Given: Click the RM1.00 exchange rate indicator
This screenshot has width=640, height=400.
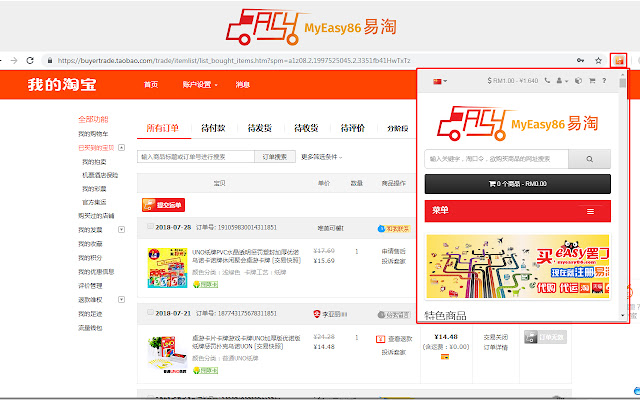Looking at the screenshot, I should pyautogui.click(x=513, y=81).
